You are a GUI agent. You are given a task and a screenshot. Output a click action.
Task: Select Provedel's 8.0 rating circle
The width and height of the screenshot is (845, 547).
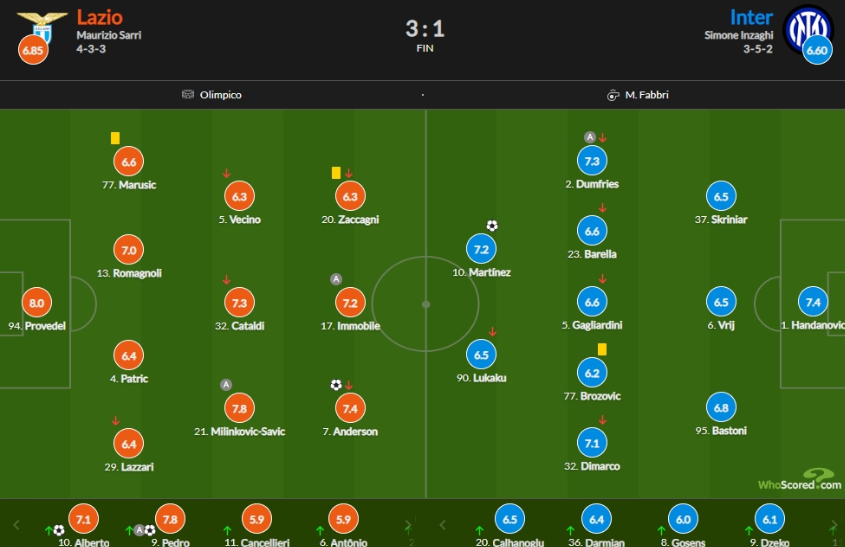(x=37, y=303)
